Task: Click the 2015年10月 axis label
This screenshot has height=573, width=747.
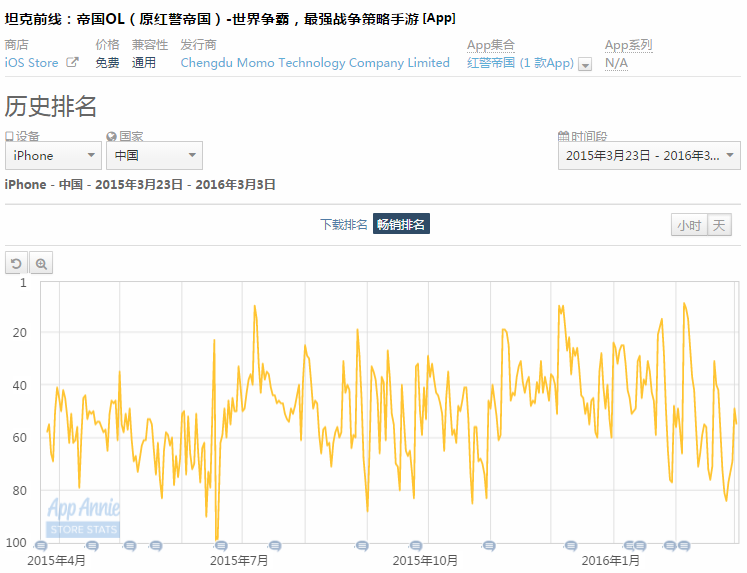Action: 424,561
